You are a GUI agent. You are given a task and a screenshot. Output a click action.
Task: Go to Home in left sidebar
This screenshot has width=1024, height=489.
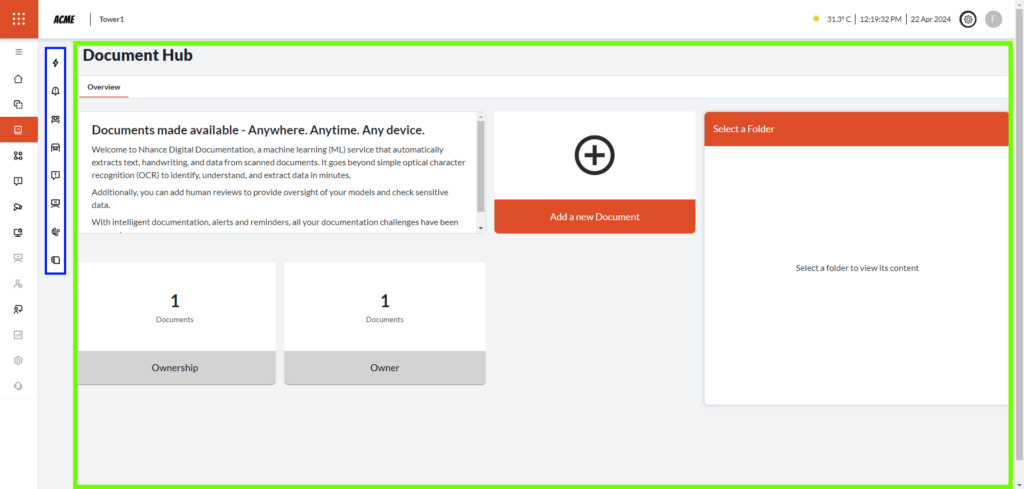tap(18, 79)
